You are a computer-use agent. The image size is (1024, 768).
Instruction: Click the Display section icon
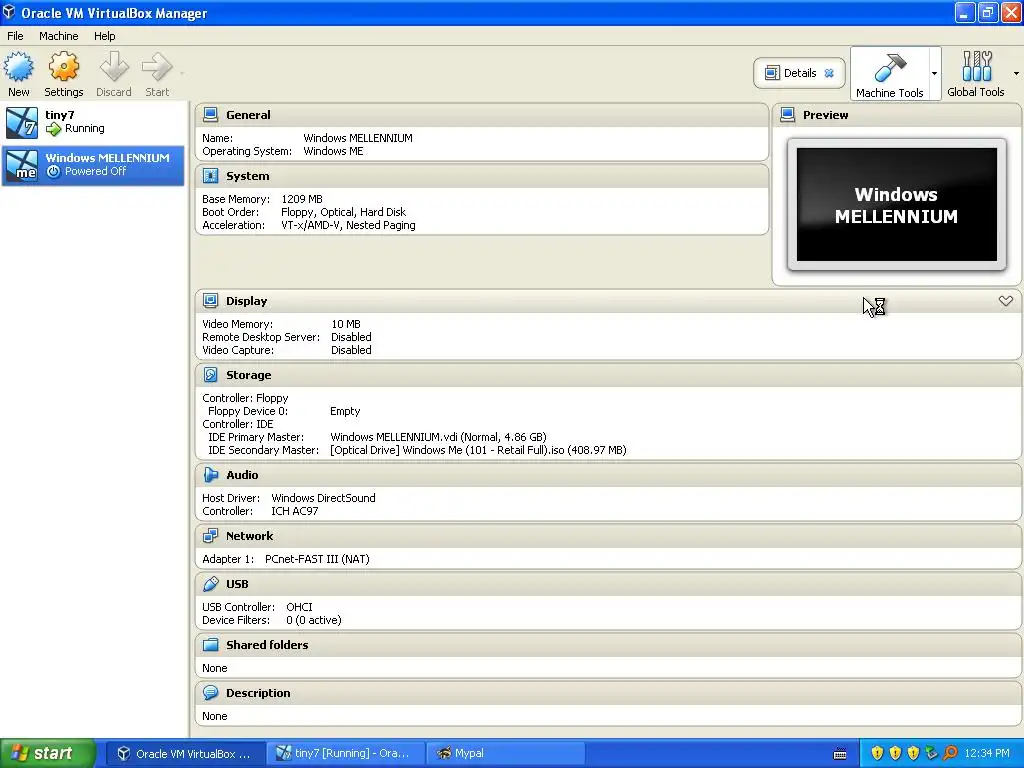pos(210,301)
